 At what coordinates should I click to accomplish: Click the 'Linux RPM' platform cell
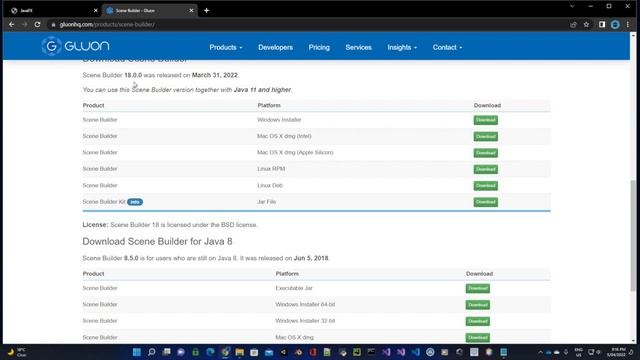point(271,169)
